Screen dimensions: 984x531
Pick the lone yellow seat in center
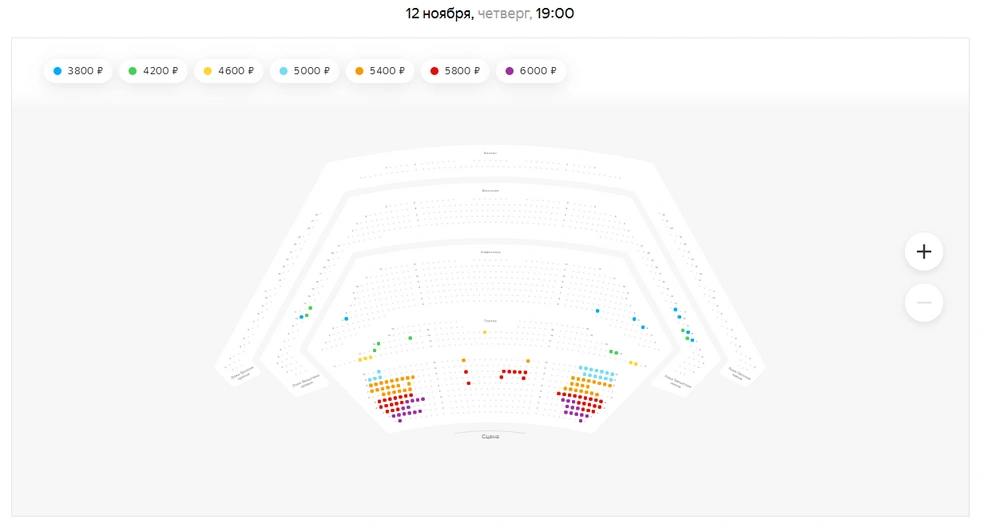coord(484,332)
